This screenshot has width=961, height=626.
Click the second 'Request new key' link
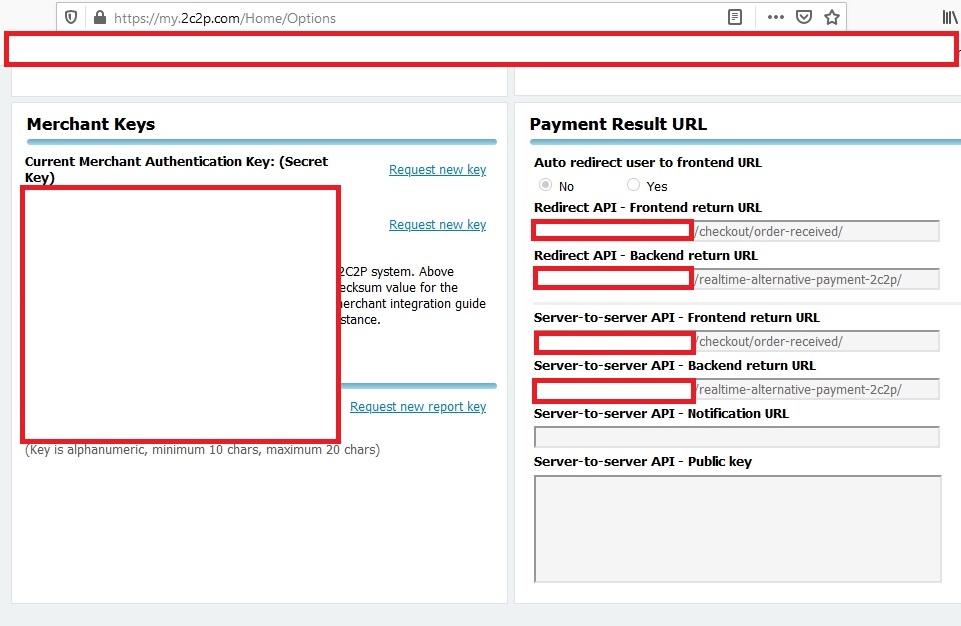[437, 225]
